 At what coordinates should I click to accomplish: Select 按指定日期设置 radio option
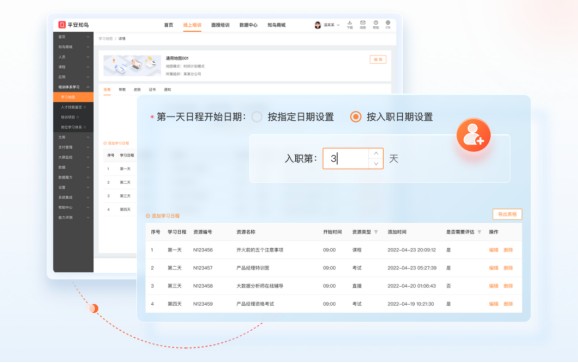click(x=257, y=117)
